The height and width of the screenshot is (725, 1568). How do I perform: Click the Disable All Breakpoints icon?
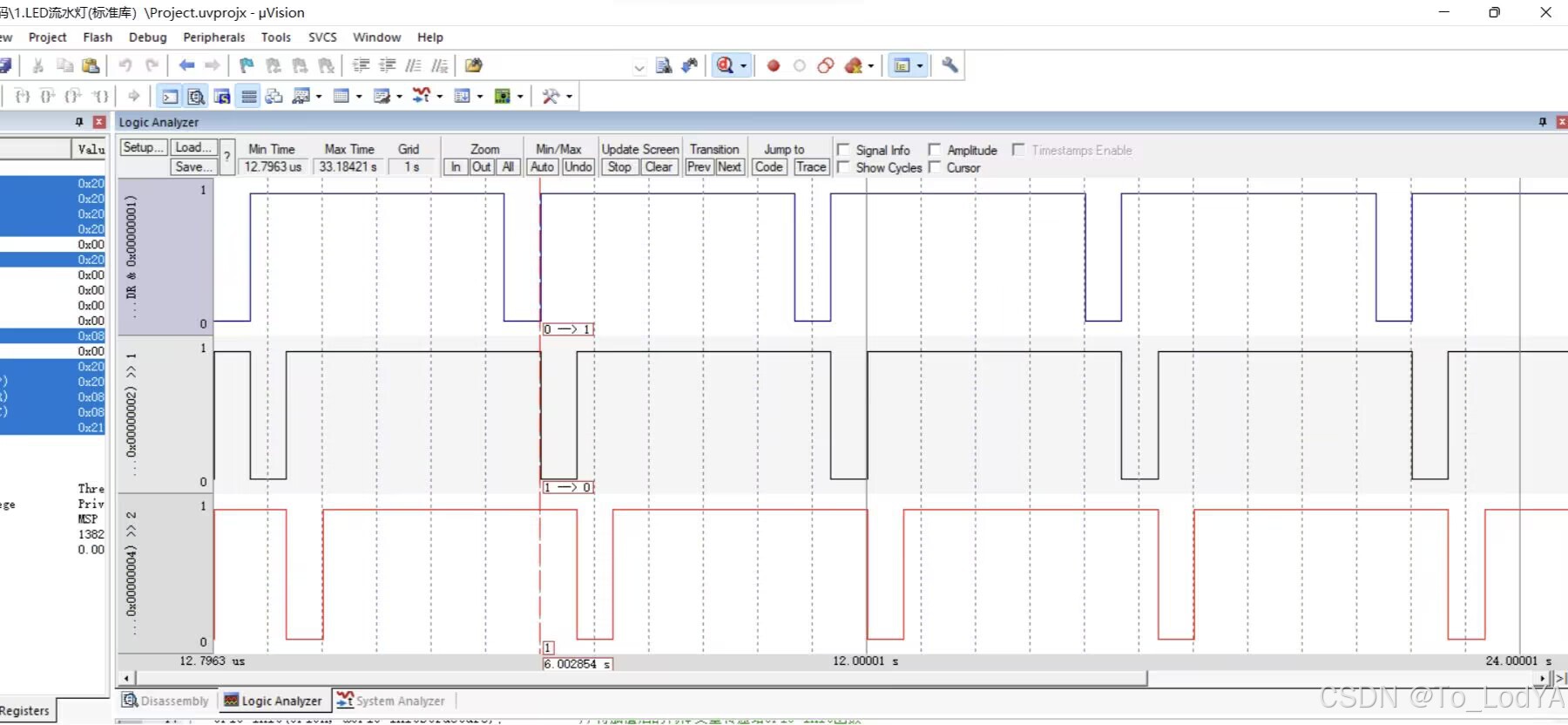pyautogui.click(x=826, y=65)
